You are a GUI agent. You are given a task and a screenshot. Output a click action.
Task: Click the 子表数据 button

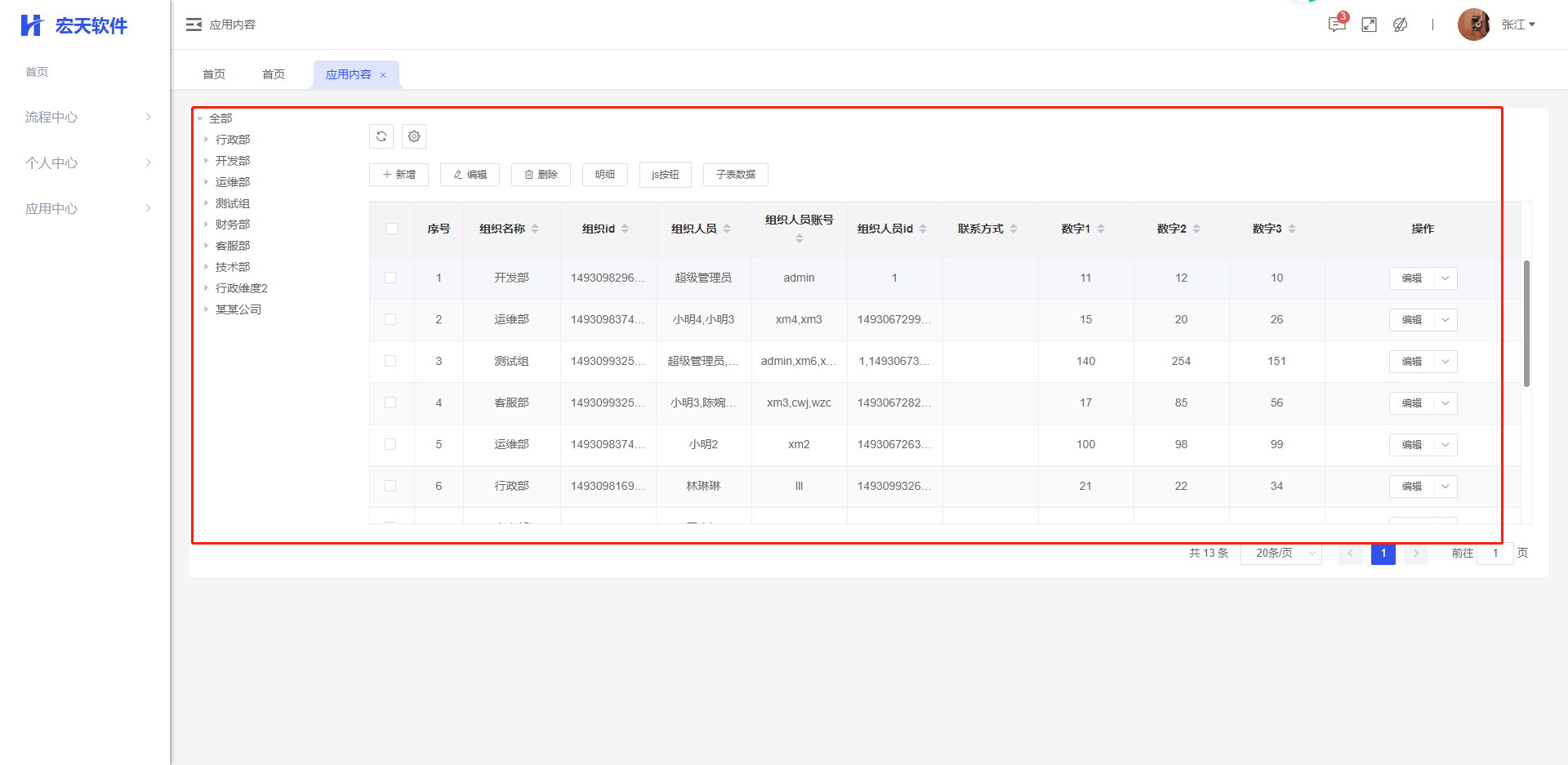click(x=735, y=175)
